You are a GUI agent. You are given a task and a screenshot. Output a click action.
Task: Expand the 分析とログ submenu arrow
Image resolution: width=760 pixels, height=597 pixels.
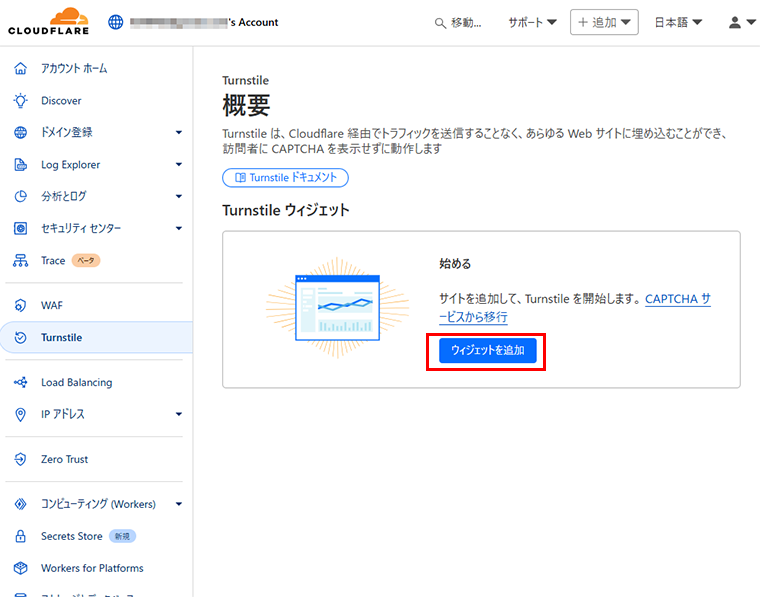point(179,196)
